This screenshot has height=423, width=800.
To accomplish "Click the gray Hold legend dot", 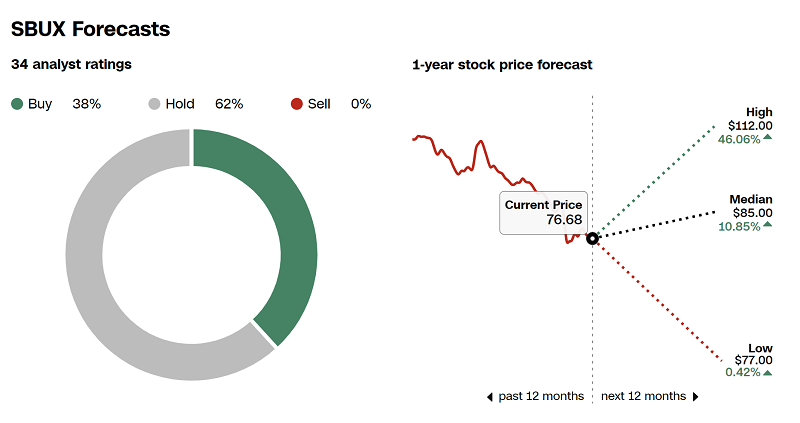I will click(154, 104).
